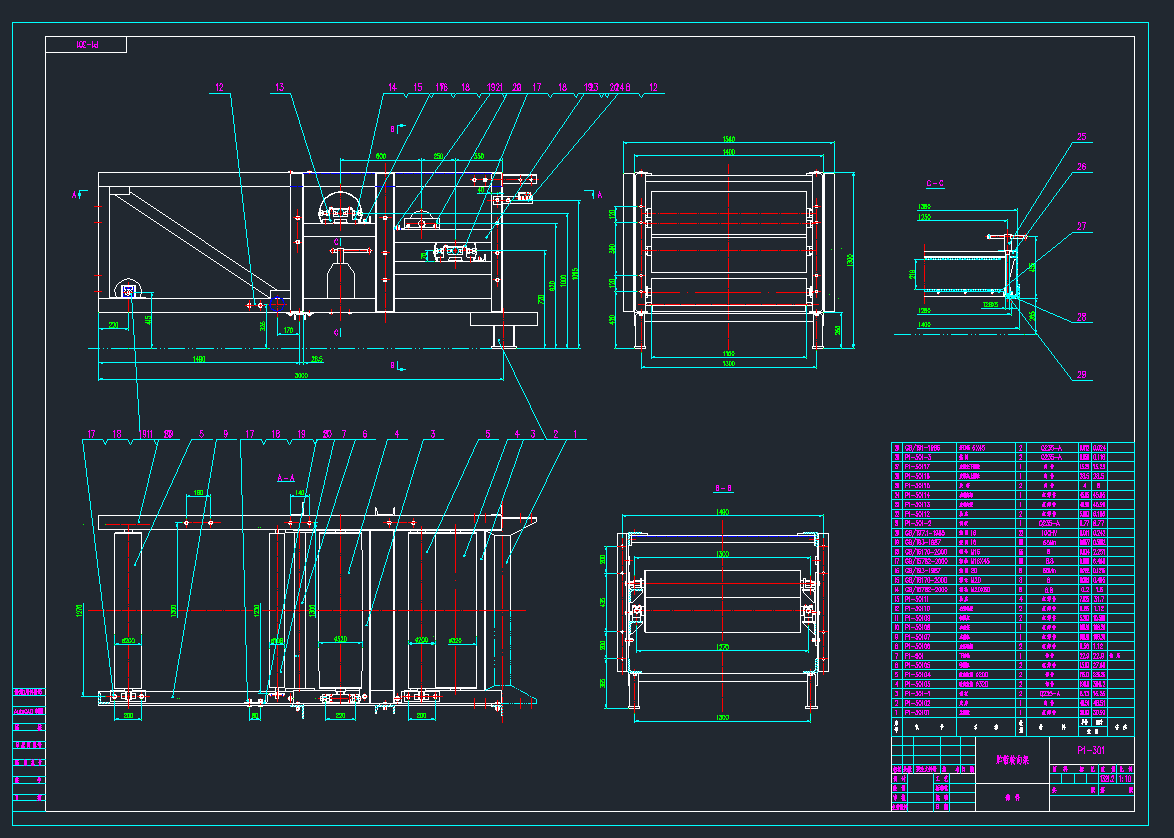Select part balloon number 13
This screenshot has width=1174, height=838.
point(279,88)
